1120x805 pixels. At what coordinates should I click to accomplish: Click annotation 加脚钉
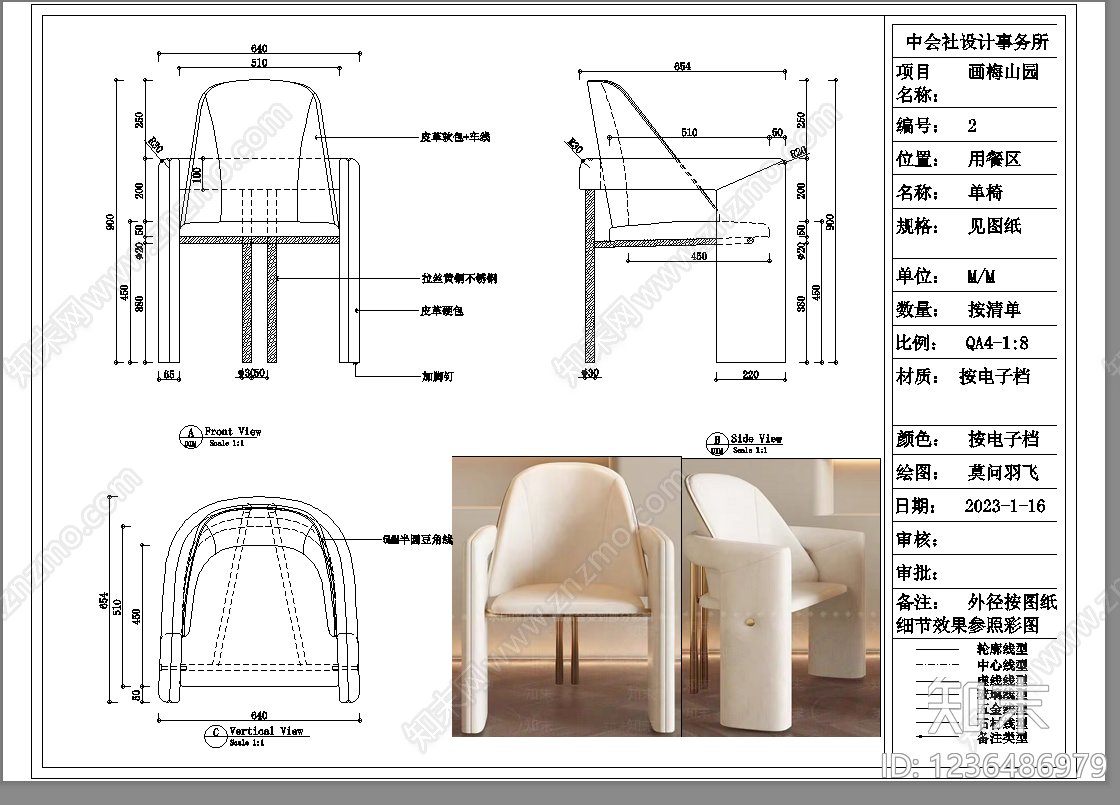[x=437, y=376]
